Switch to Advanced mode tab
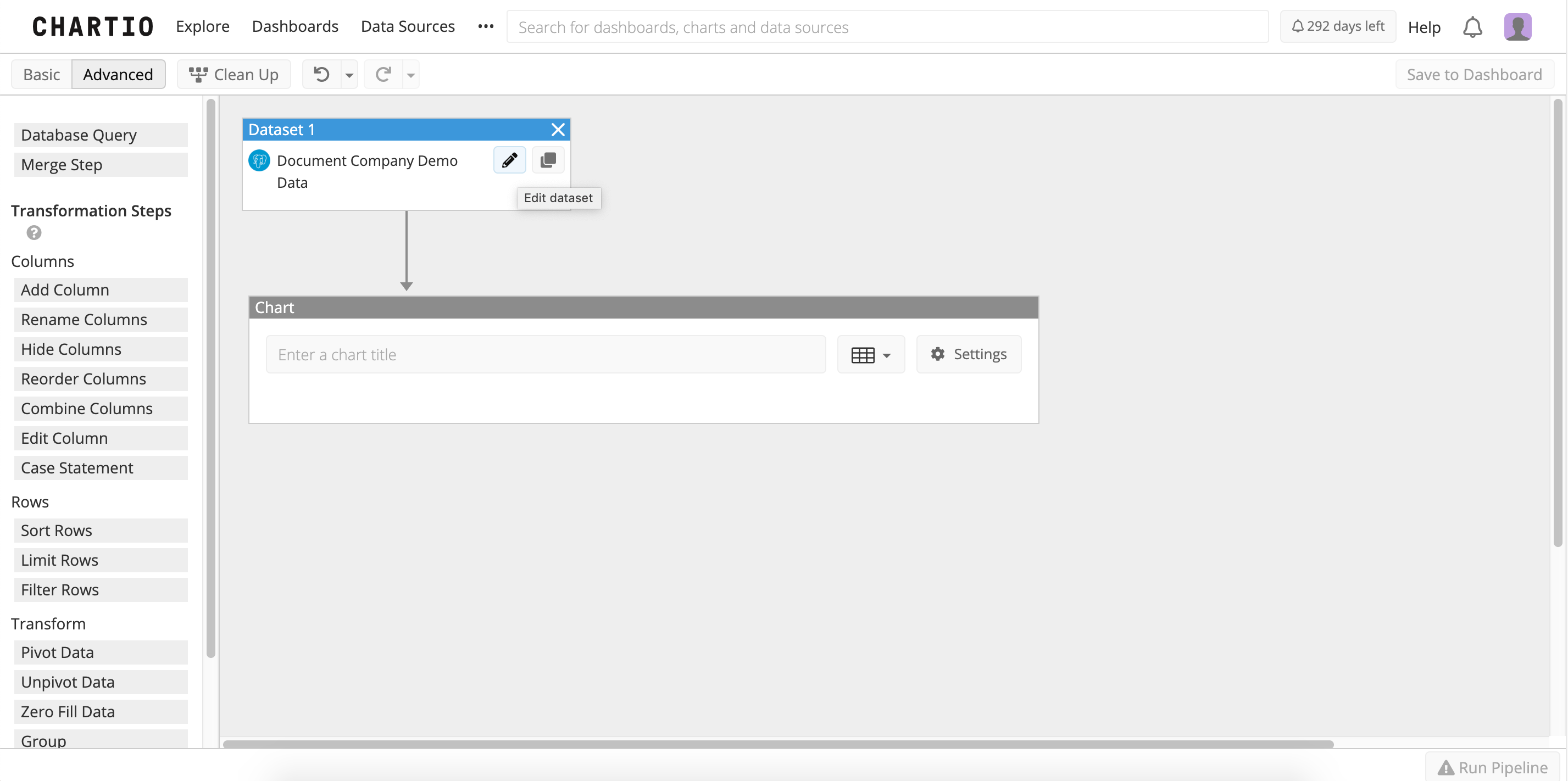 [118, 74]
